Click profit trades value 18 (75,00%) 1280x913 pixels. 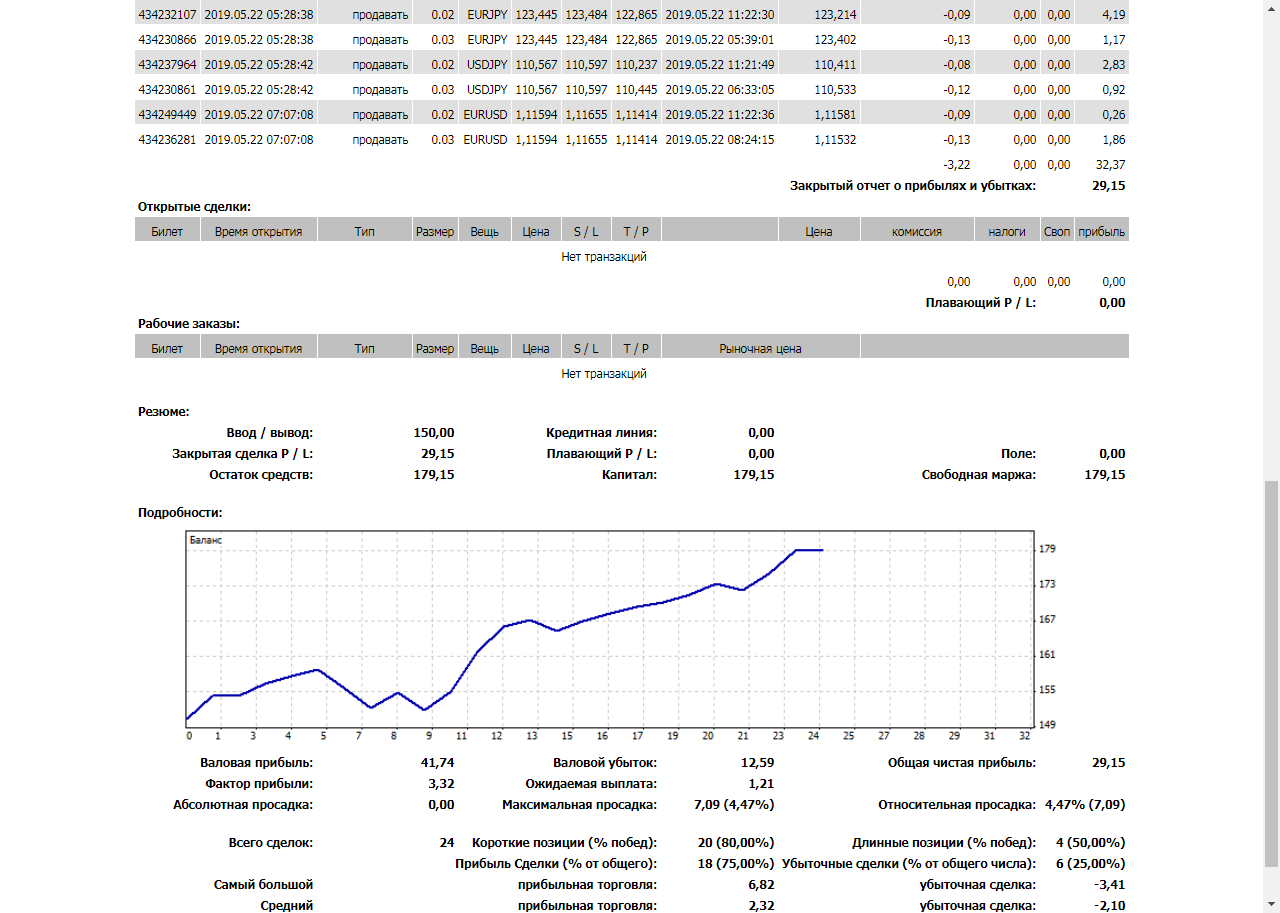click(x=735, y=864)
